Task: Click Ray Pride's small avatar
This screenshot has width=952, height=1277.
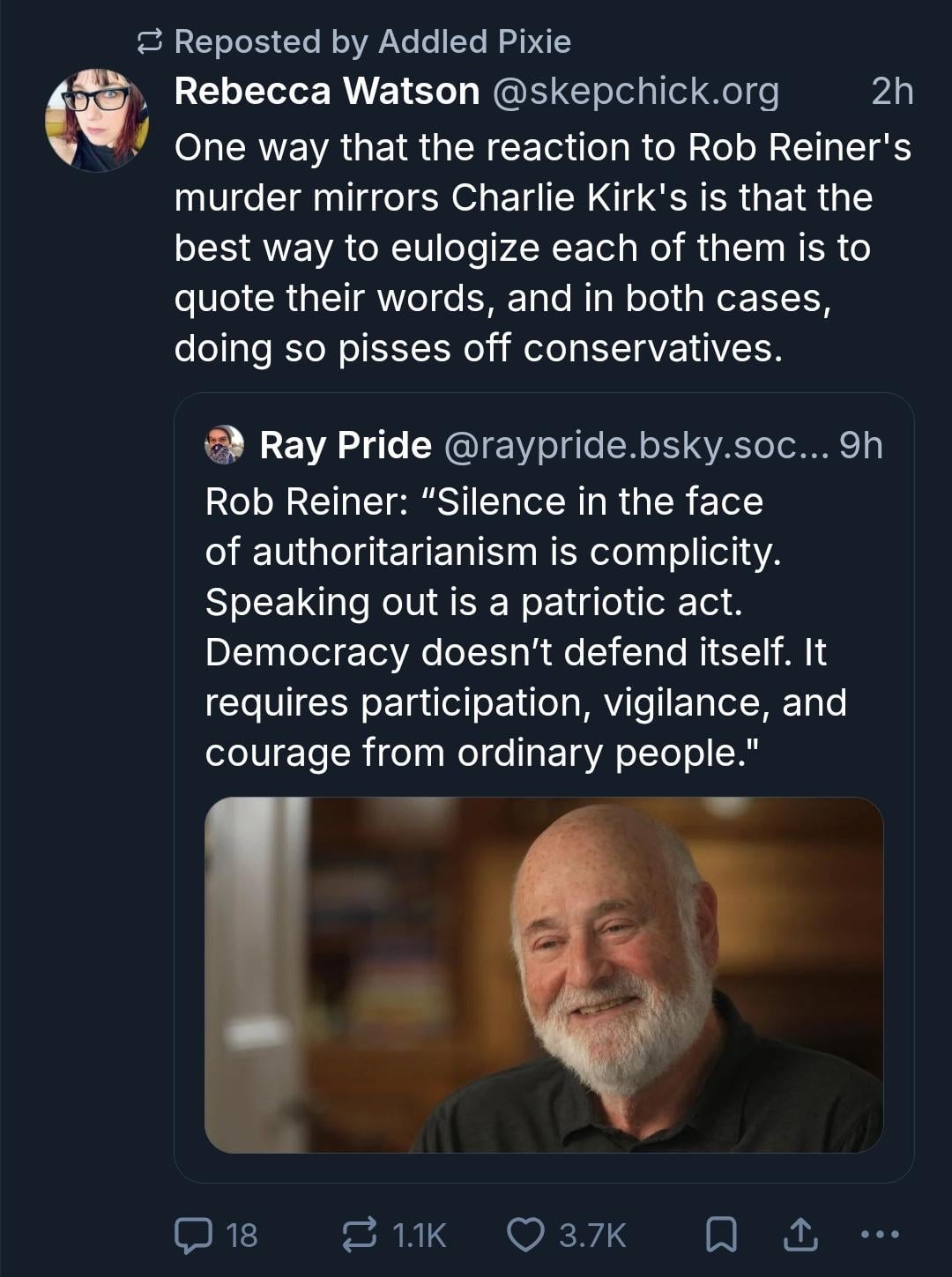Action: tap(224, 444)
